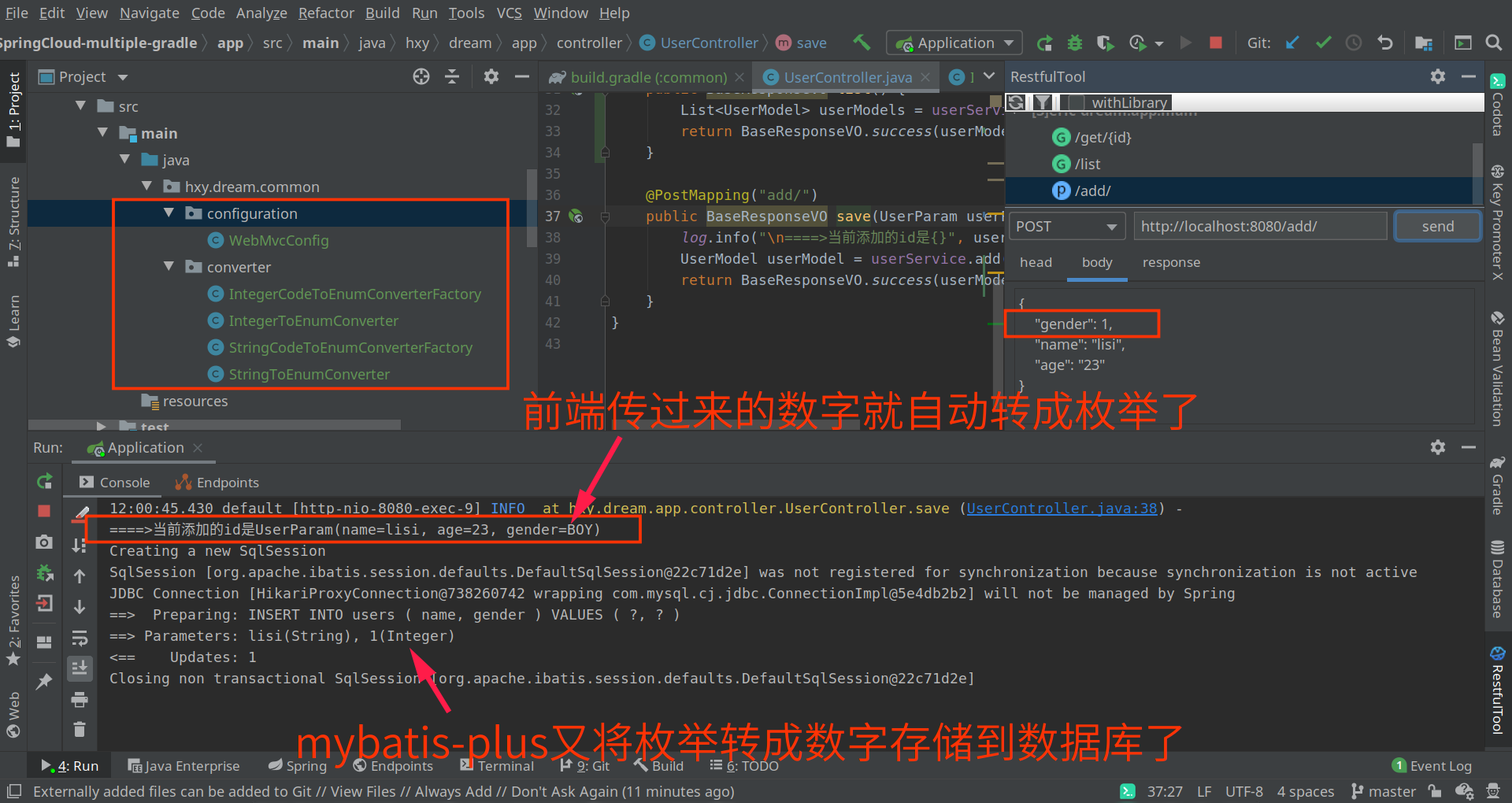The image size is (1512, 803).
Task: Toggle soft-wrap in console
Action: [x=79, y=638]
